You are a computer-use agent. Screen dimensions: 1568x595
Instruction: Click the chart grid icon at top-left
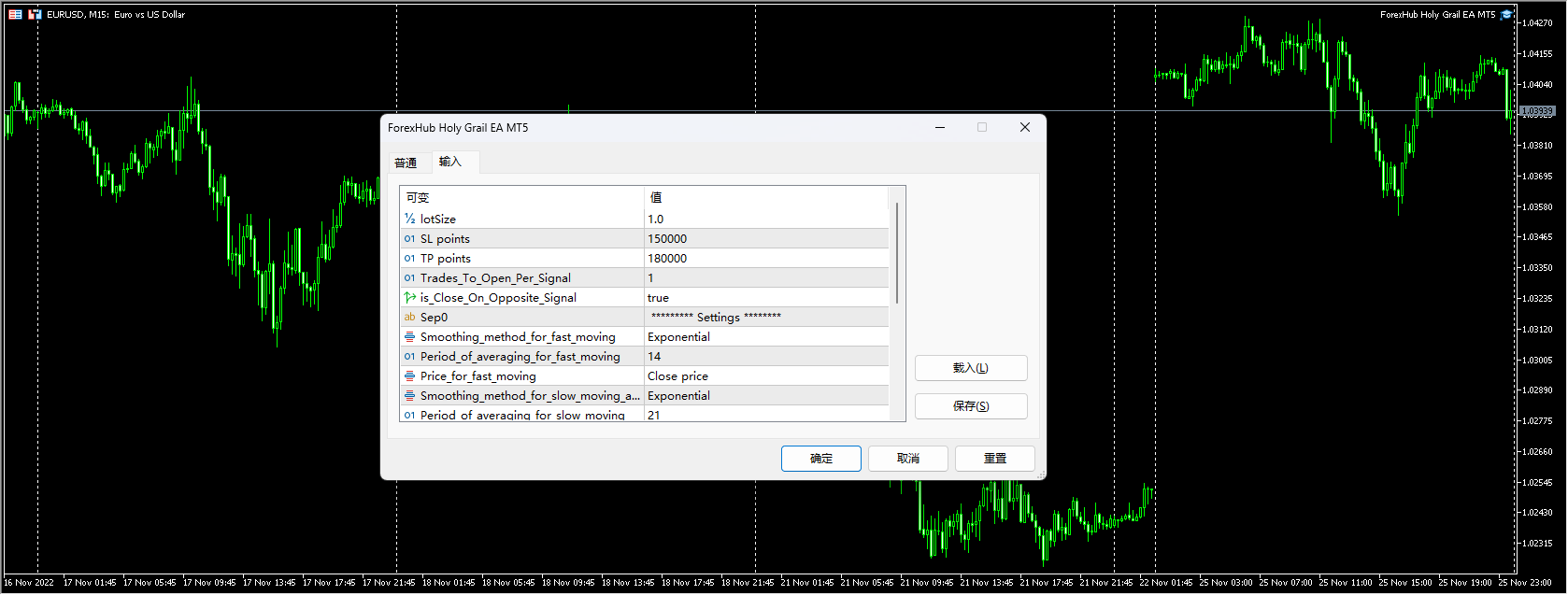coord(15,14)
